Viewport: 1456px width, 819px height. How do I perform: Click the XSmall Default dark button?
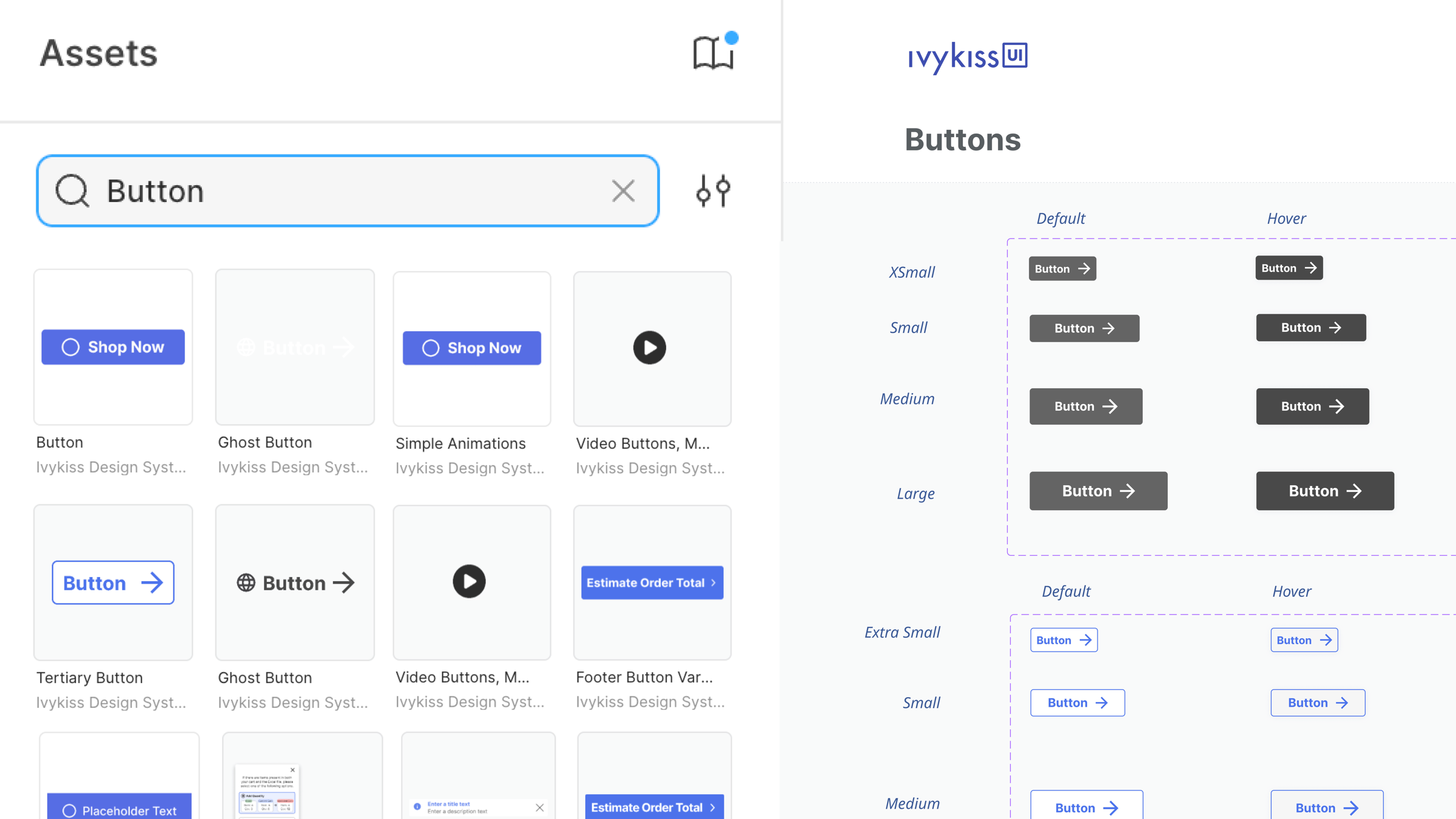click(x=1062, y=269)
